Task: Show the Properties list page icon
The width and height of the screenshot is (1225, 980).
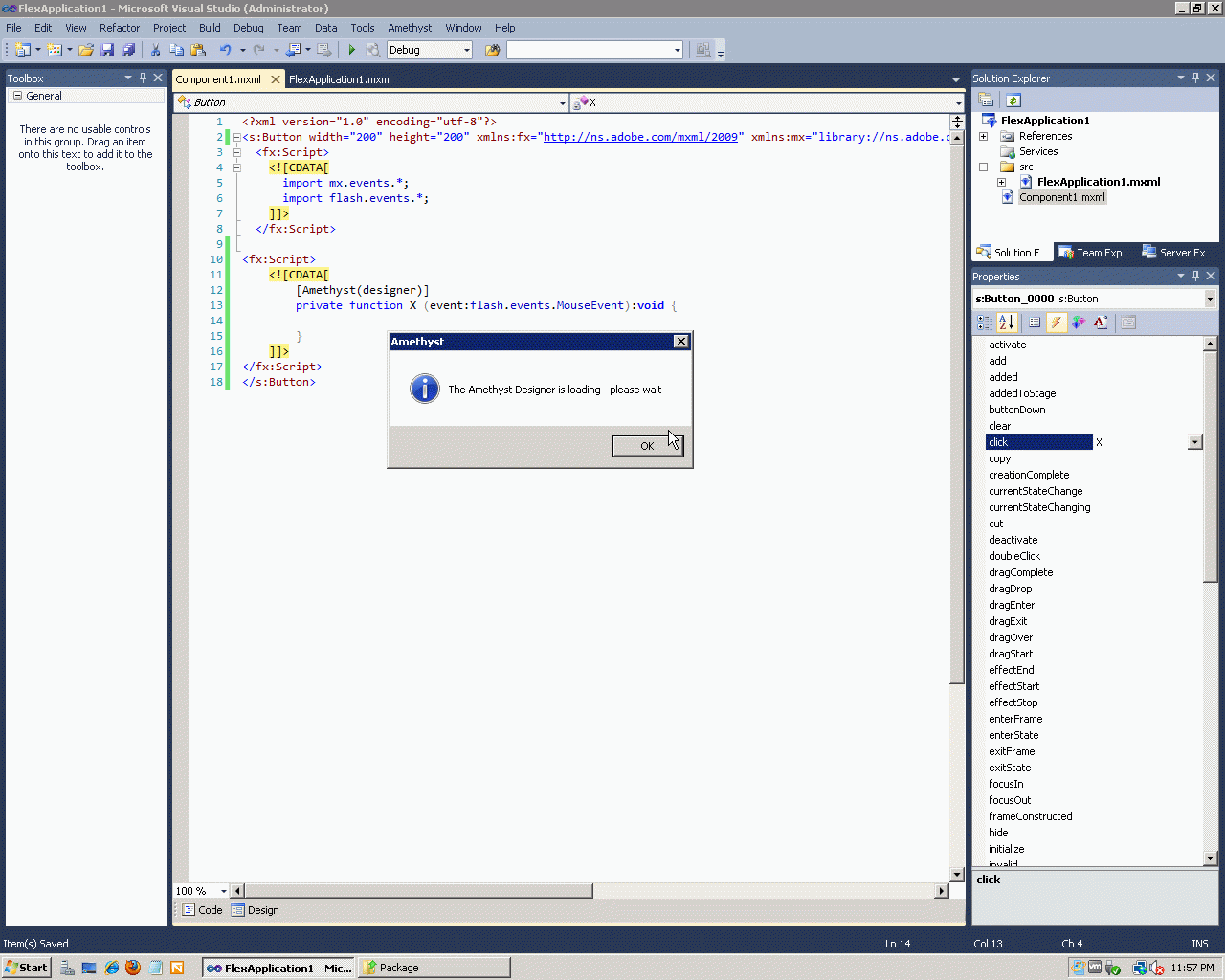Action: tap(1035, 323)
